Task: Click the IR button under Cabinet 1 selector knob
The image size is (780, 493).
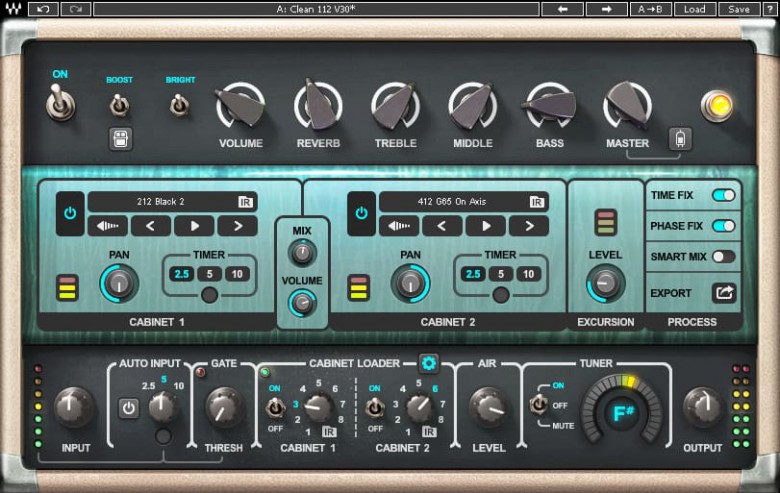Action: (x=329, y=431)
